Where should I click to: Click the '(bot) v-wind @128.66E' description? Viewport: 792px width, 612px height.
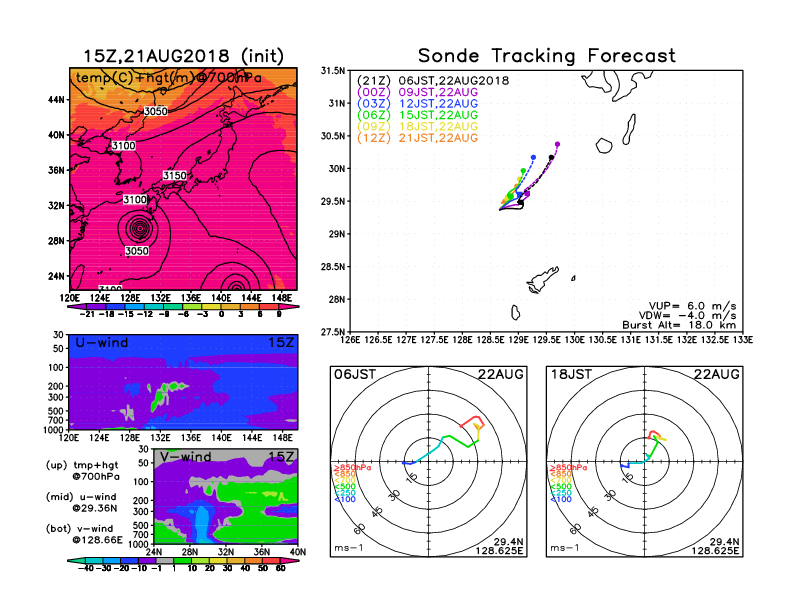pos(84,534)
